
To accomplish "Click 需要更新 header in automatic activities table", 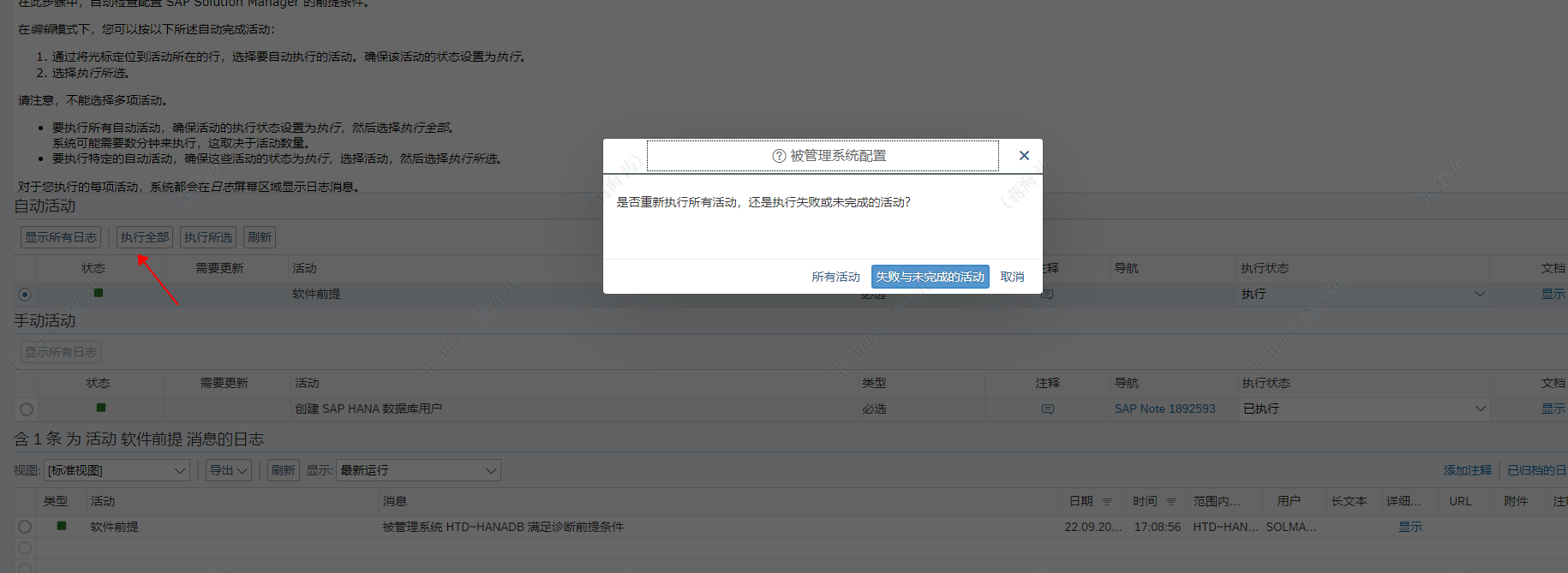I will coord(219,268).
